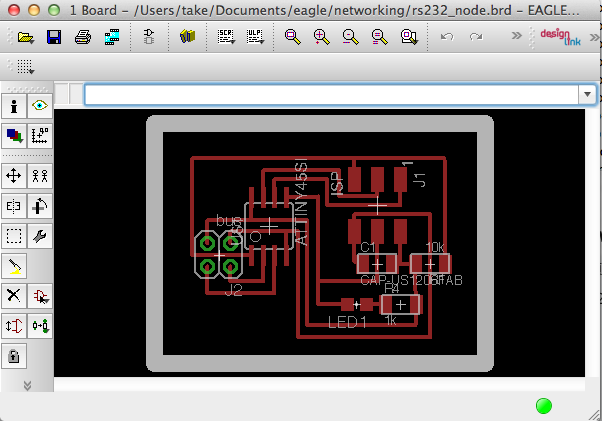Redraw the screen magnifier icon
This screenshot has width=602, height=421.
tap(380, 37)
